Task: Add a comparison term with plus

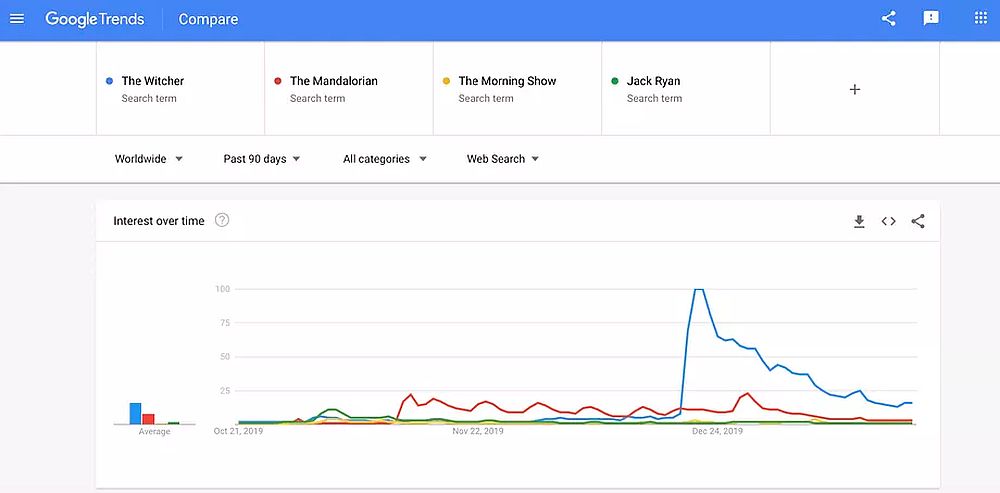Action: 854,89
